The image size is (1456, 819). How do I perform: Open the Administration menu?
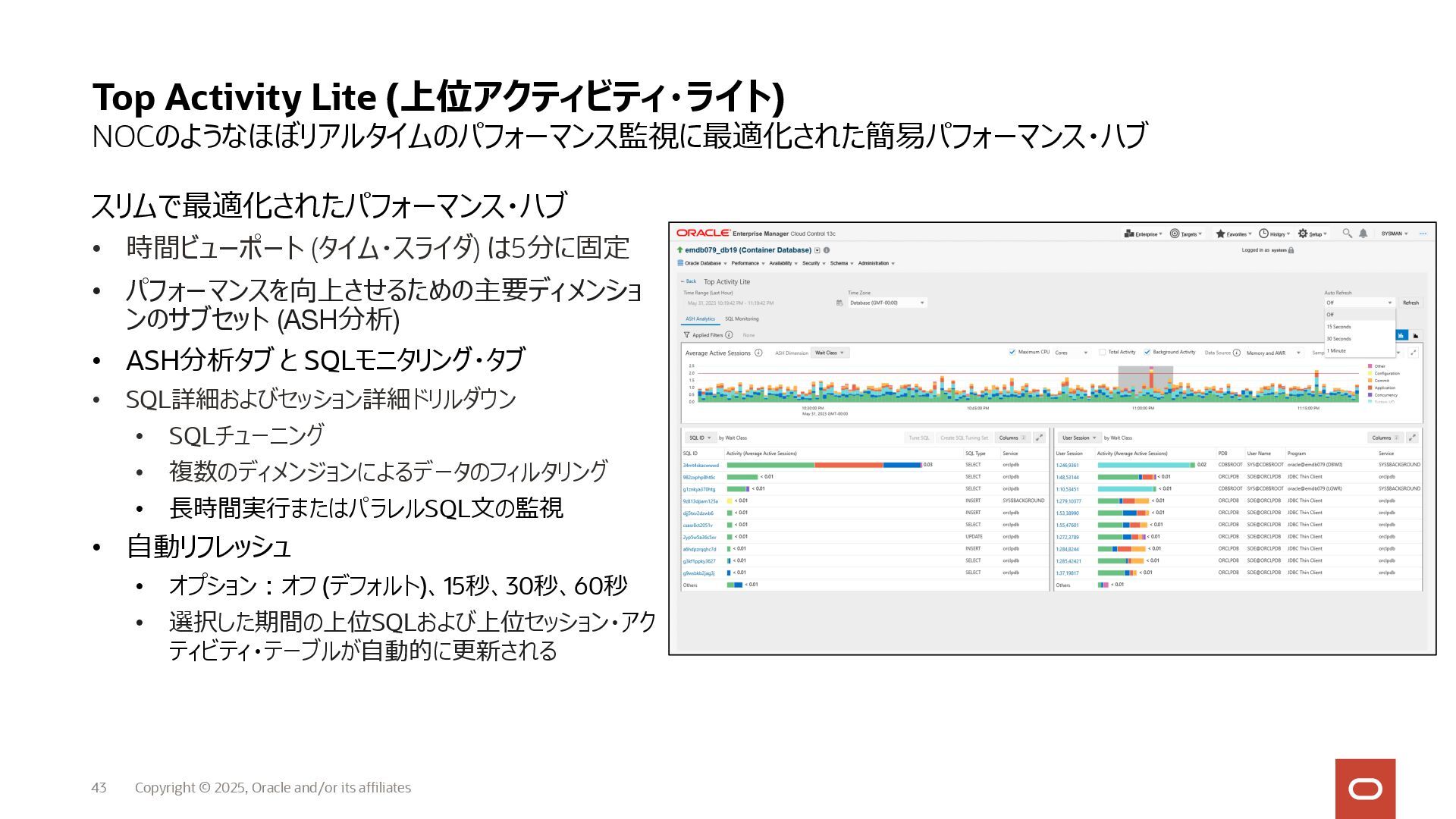[877, 263]
